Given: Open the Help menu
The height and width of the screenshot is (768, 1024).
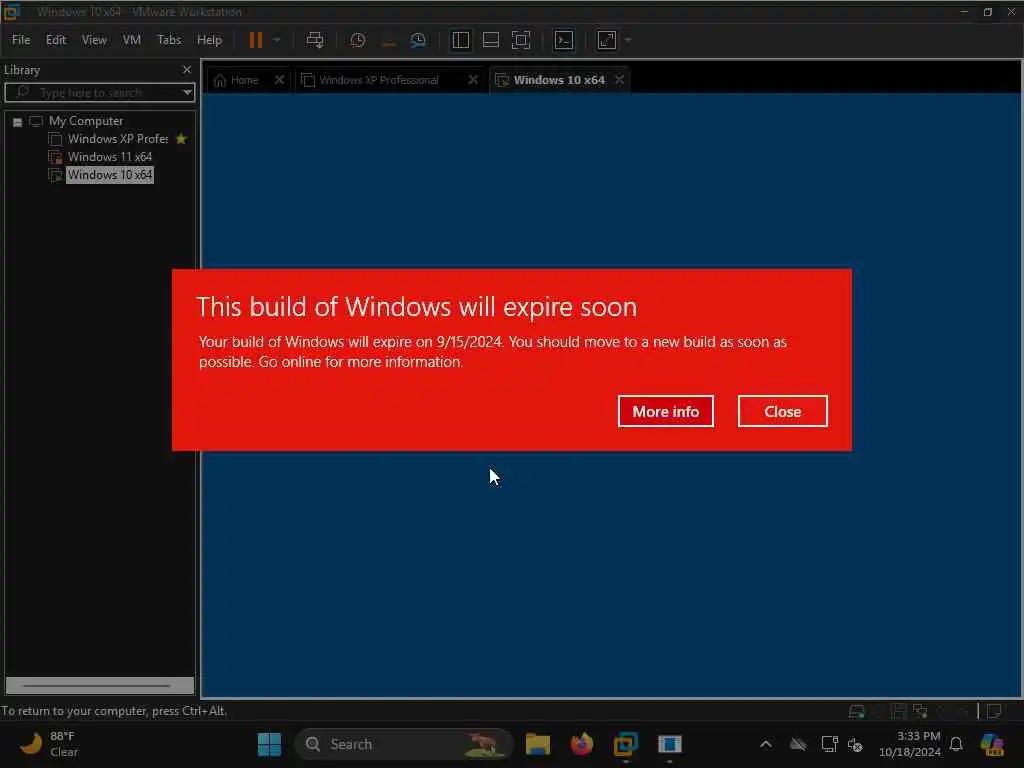Looking at the screenshot, I should tap(210, 40).
